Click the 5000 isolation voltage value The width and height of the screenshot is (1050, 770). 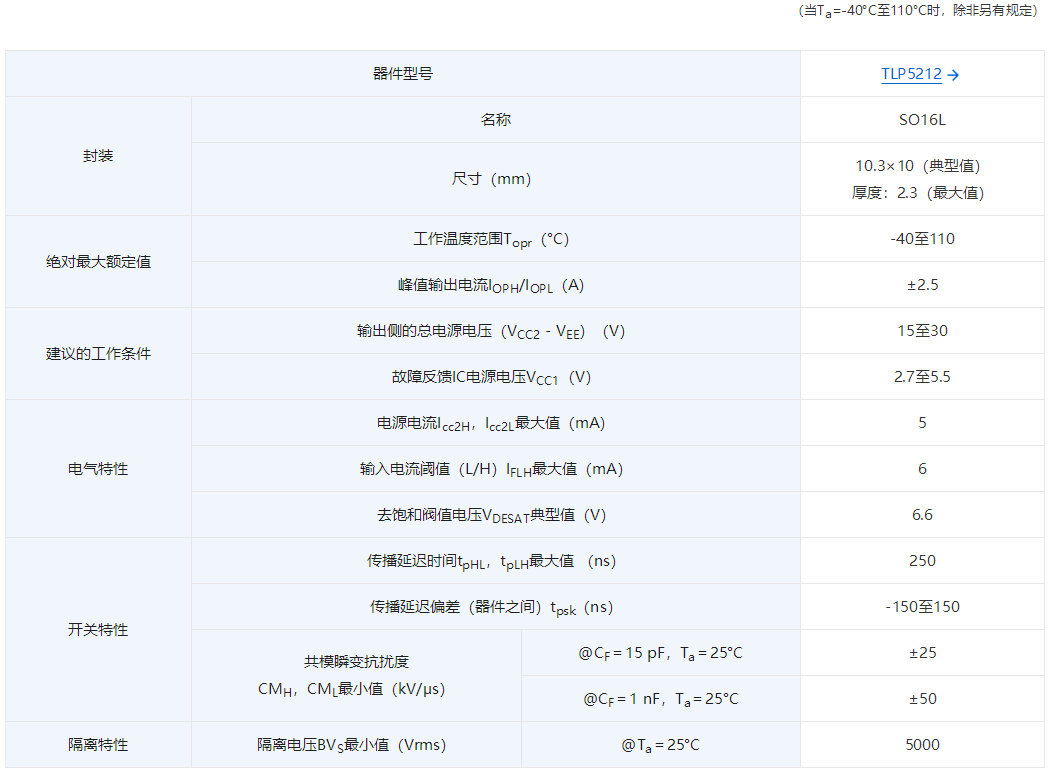921,745
